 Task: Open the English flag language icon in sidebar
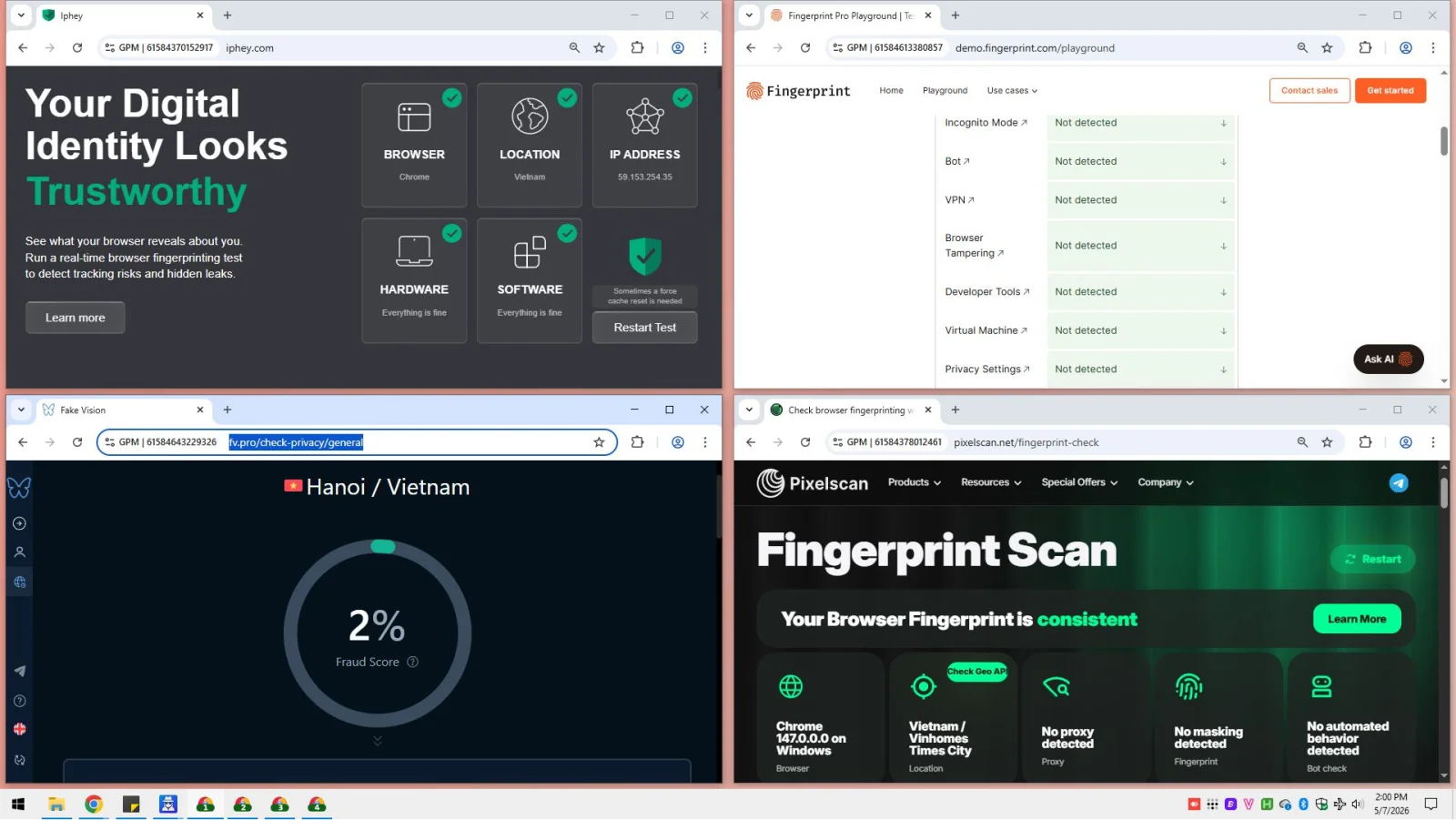tap(19, 730)
